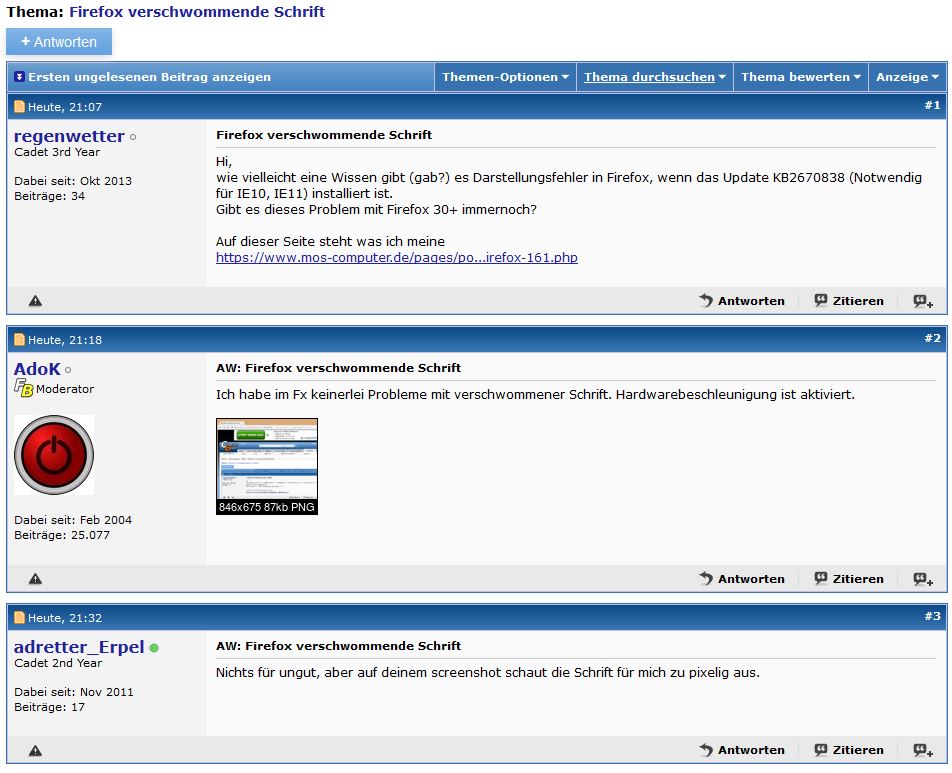Click the first unread post arrow icon

(x=19, y=77)
